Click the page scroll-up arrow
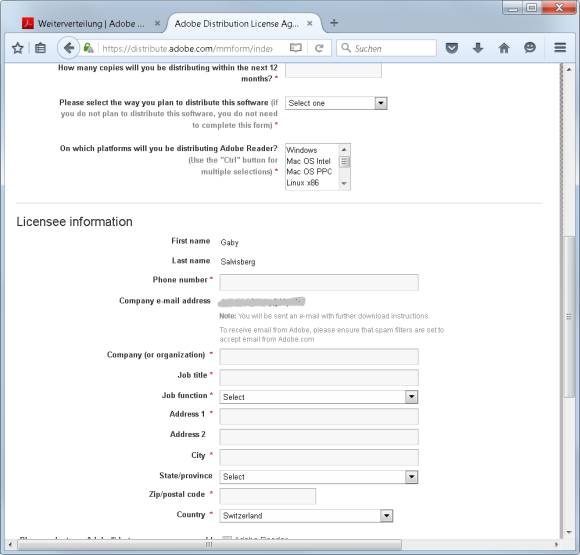The image size is (580, 555). (569, 69)
